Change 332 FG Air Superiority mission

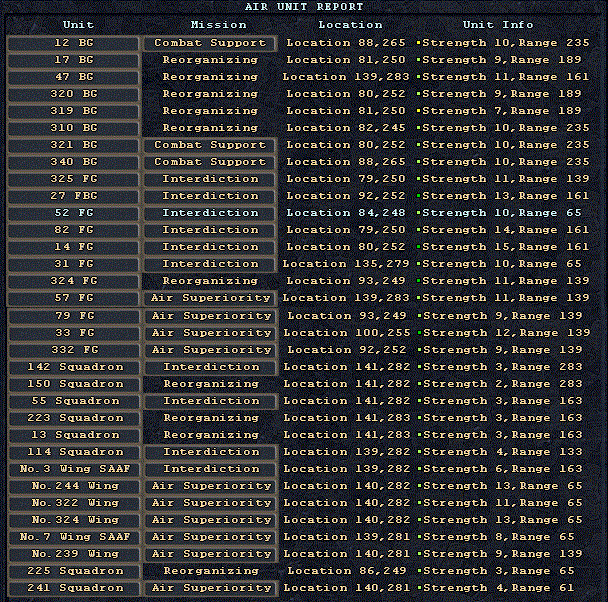pos(211,350)
